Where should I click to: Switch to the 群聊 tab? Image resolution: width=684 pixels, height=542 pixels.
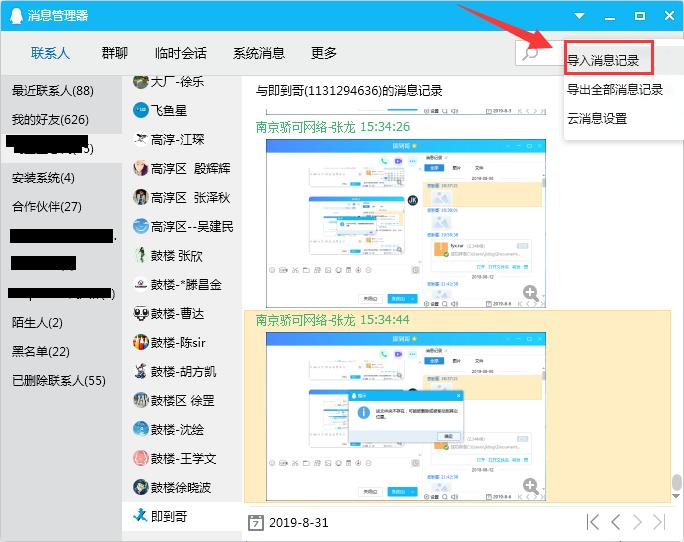tap(114, 53)
